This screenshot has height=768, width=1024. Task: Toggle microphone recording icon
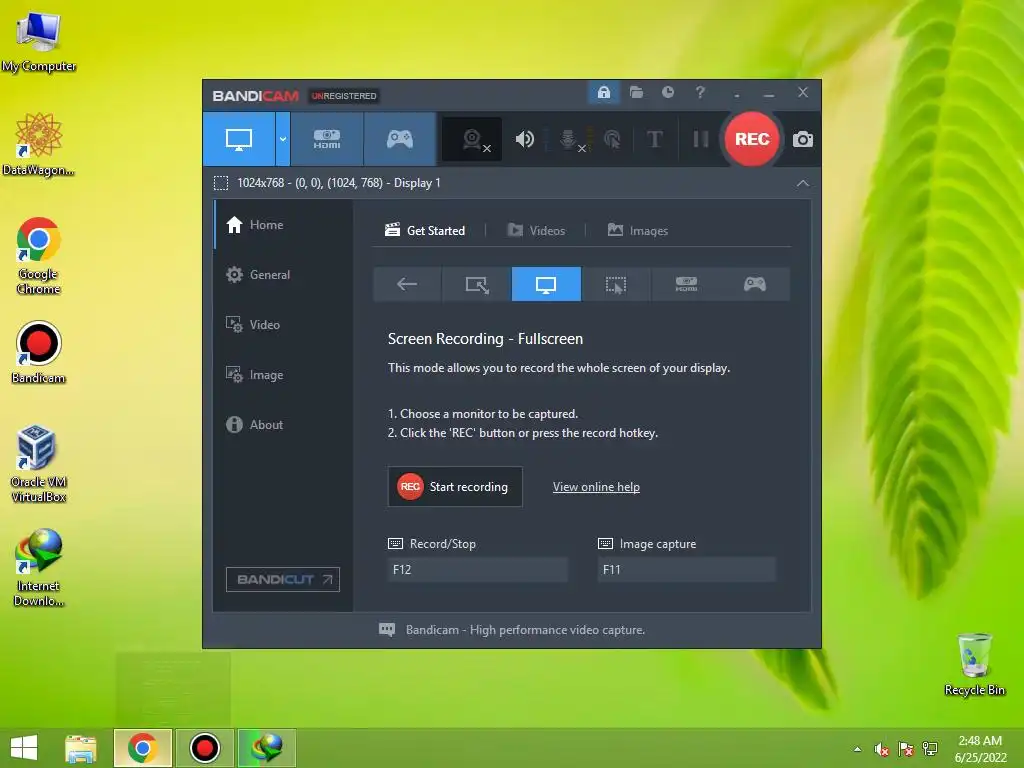pos(569,139)
